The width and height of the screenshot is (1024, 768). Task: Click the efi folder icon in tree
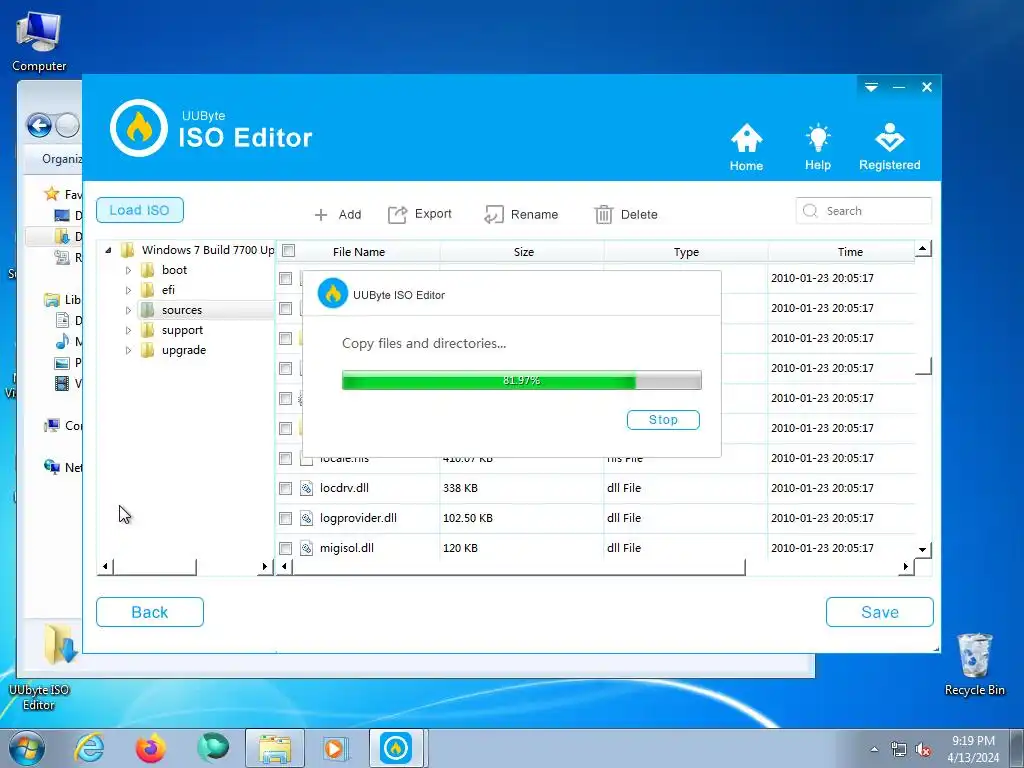(x=148, y=290)
